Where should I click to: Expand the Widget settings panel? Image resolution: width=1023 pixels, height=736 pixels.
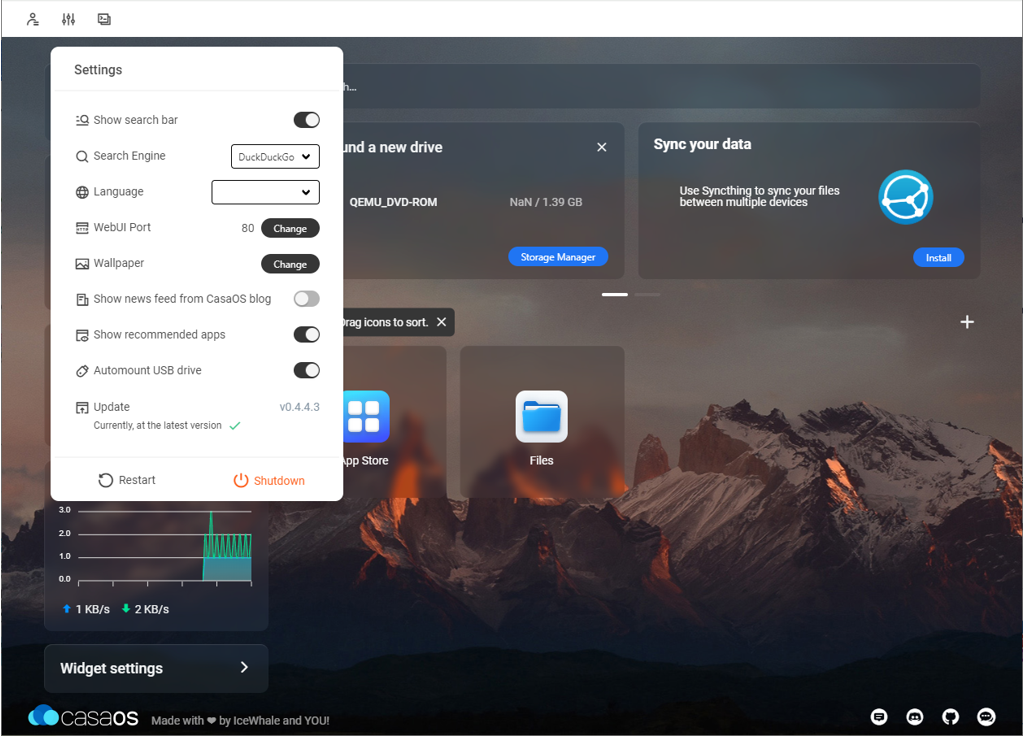155,668
